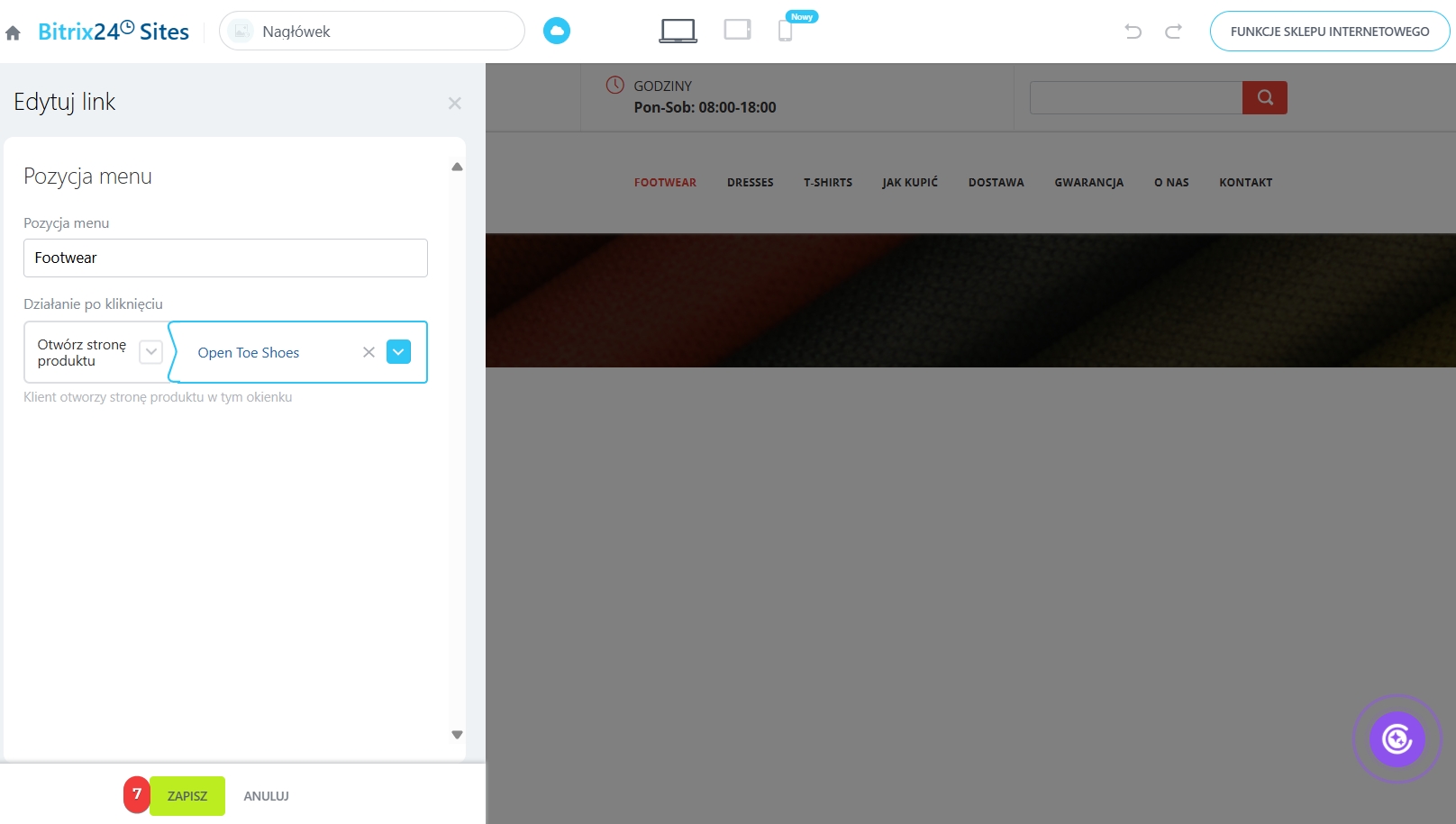Open the O nas menu item
The height and width of the screenshot is (824, 1456).
pyautogui.click(x=1171, y=183)
